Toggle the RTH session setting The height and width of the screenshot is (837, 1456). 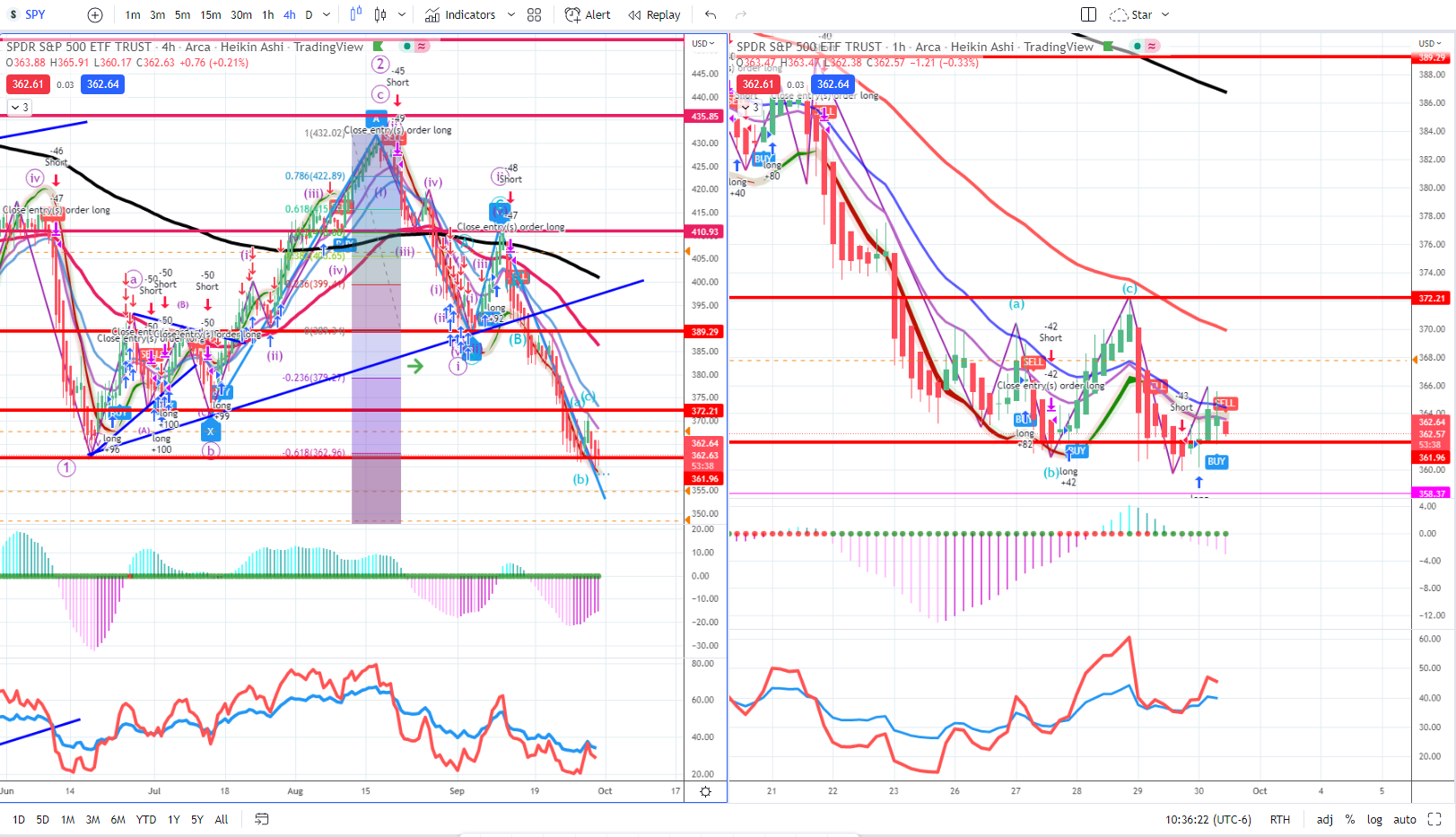coord(1280,820)
